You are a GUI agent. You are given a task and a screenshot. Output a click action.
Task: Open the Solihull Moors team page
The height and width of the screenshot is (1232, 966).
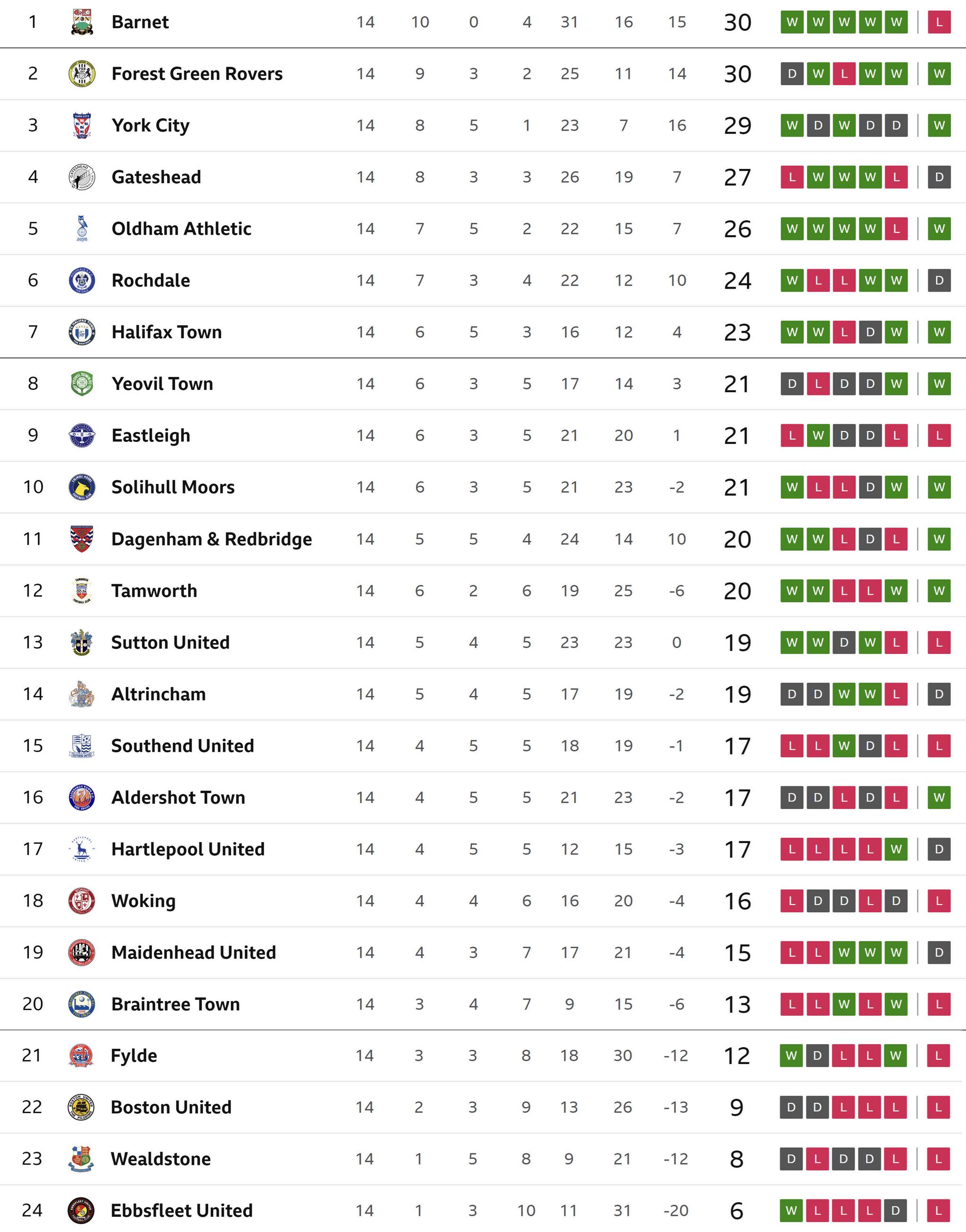(172, 487)
